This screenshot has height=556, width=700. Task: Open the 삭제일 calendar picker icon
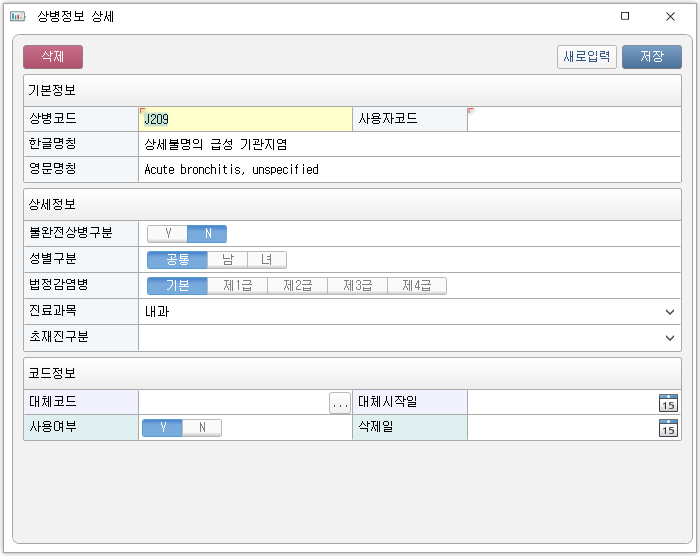tap(668, 428)
